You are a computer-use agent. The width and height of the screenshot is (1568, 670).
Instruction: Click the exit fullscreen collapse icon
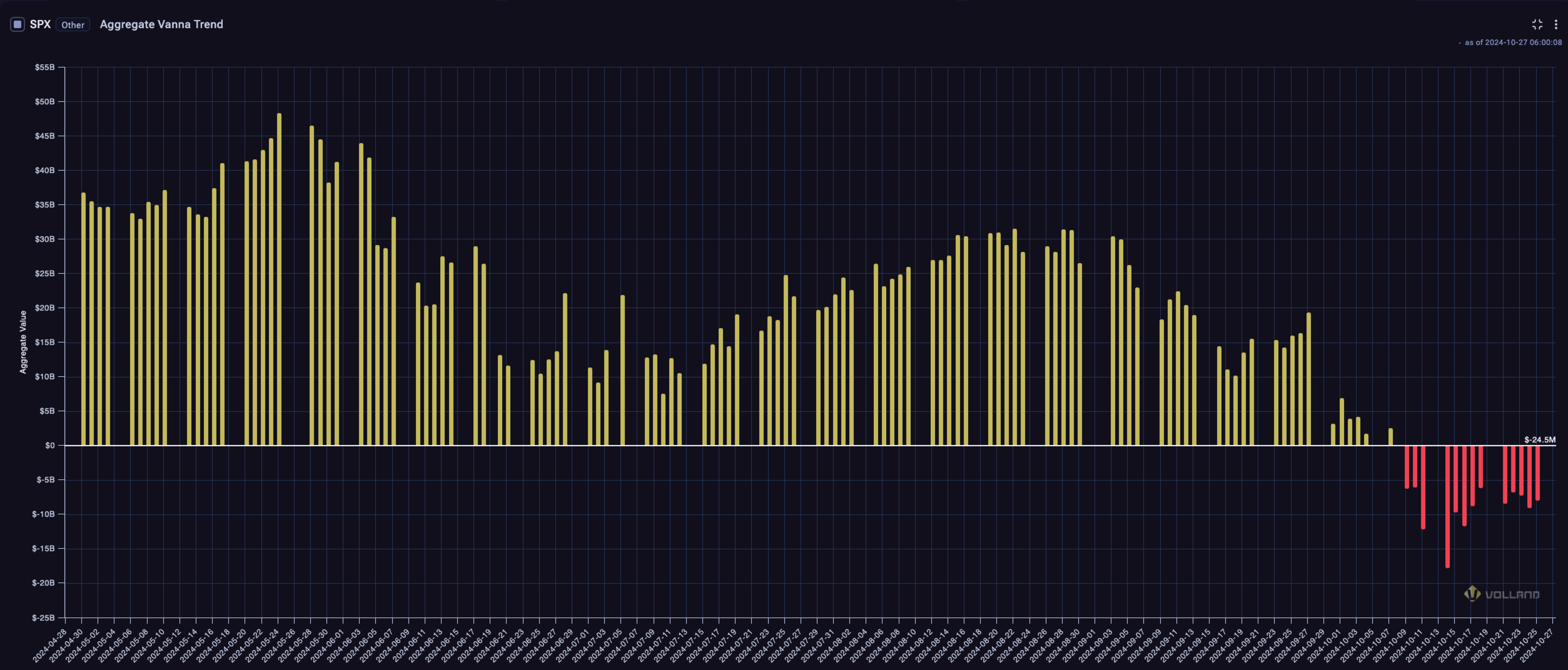click(1537, 24)
